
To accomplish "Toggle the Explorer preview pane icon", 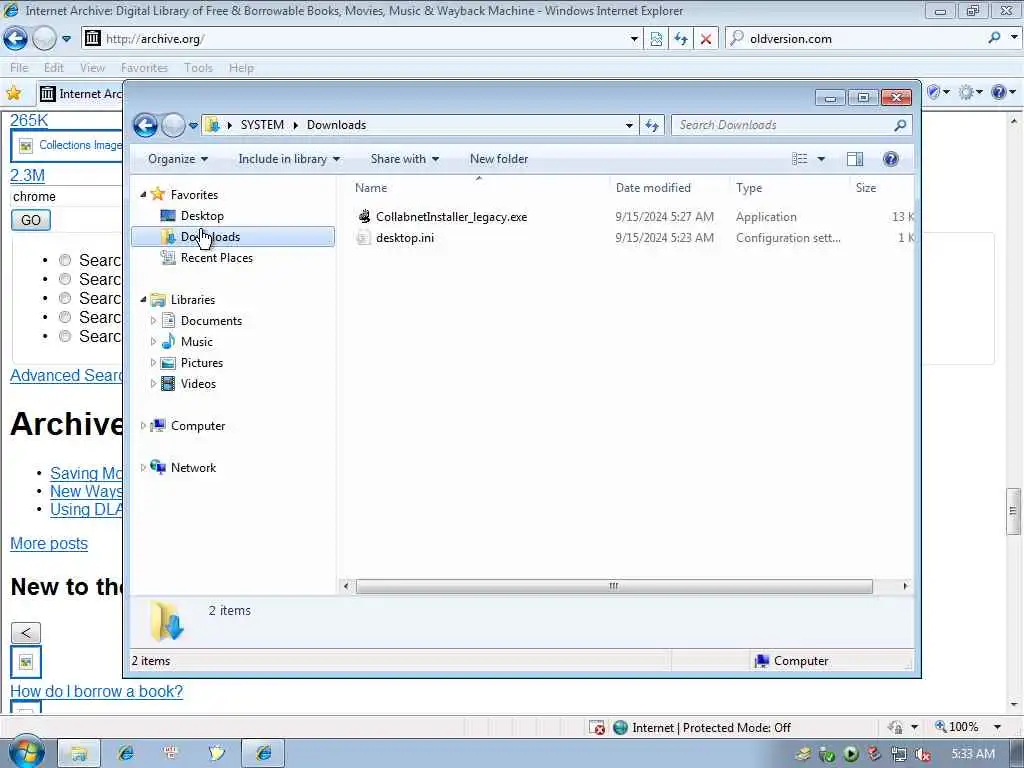I will point(854,159).
